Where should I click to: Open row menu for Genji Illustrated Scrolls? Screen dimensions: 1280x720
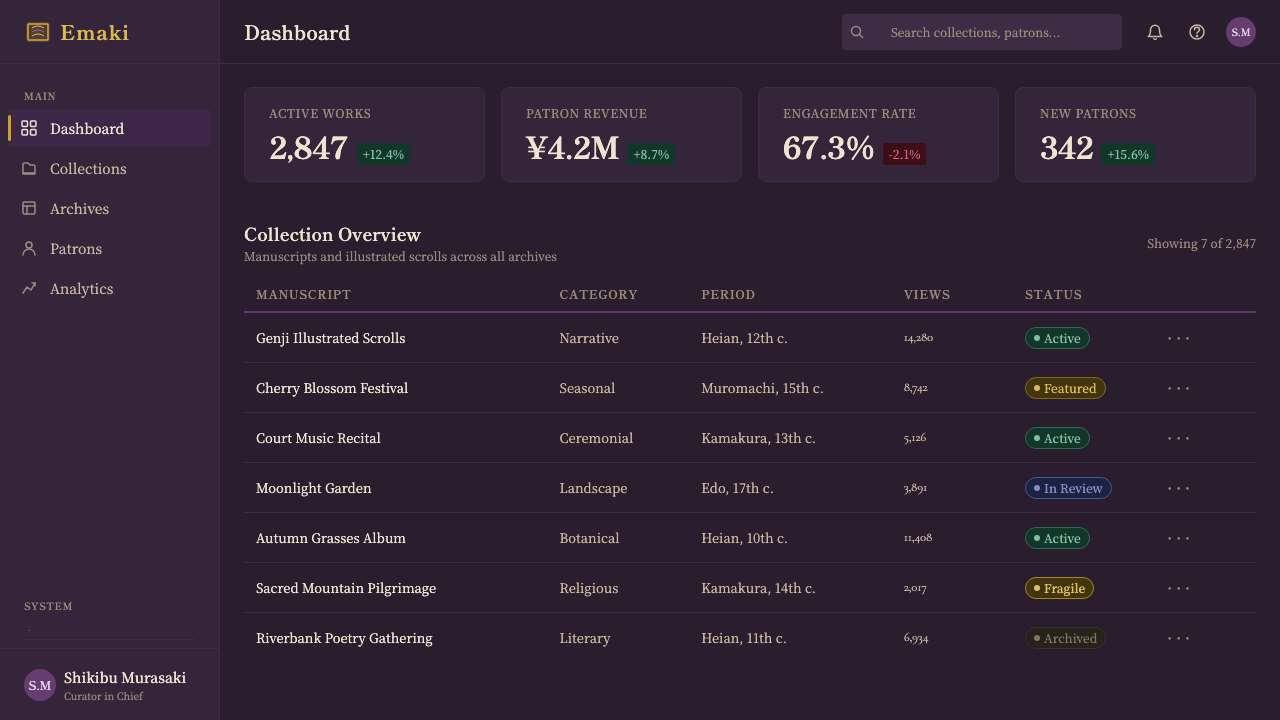pyautogui.click(x=1179, y=338)
